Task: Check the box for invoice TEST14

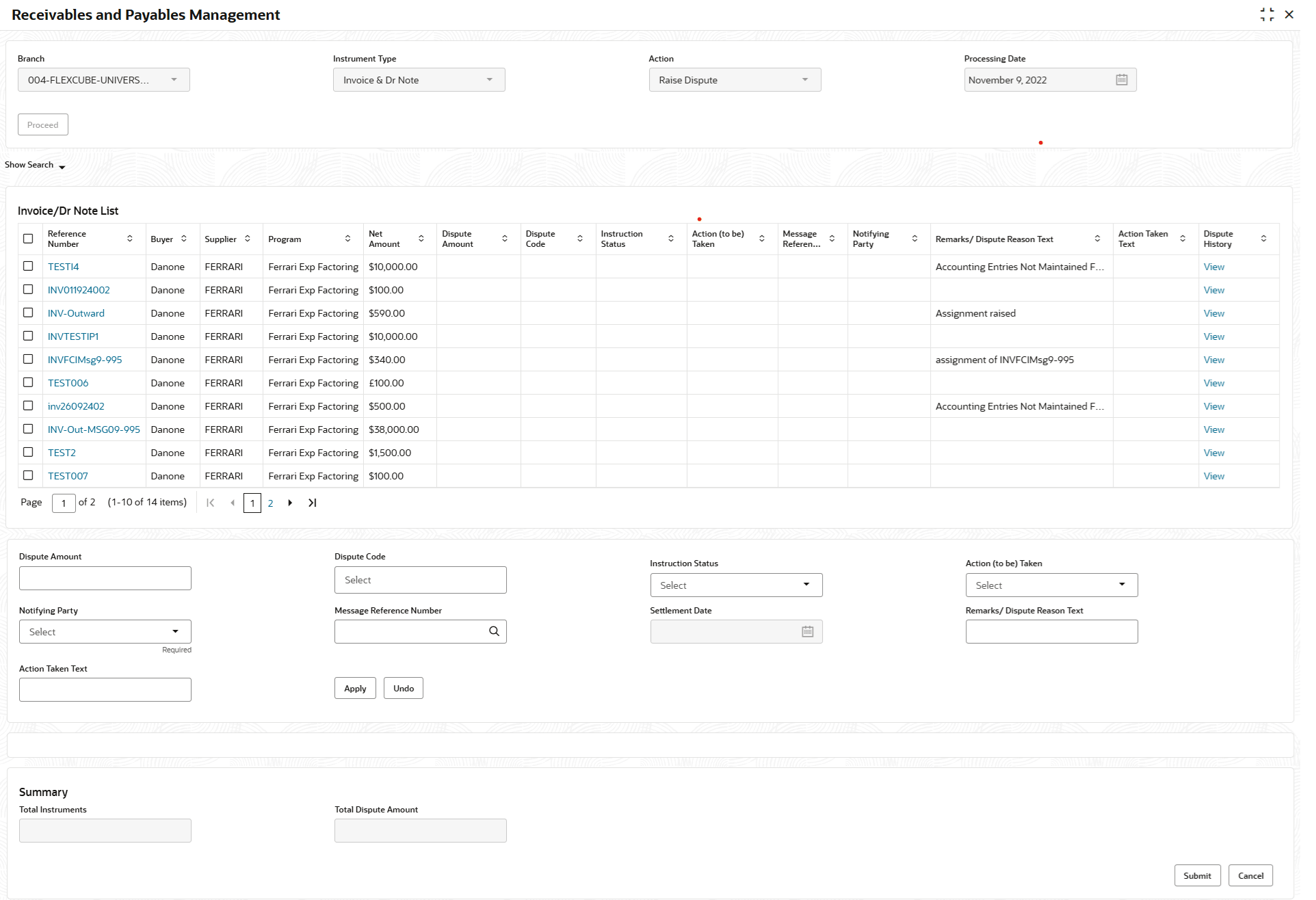Action: coord(28,266)
